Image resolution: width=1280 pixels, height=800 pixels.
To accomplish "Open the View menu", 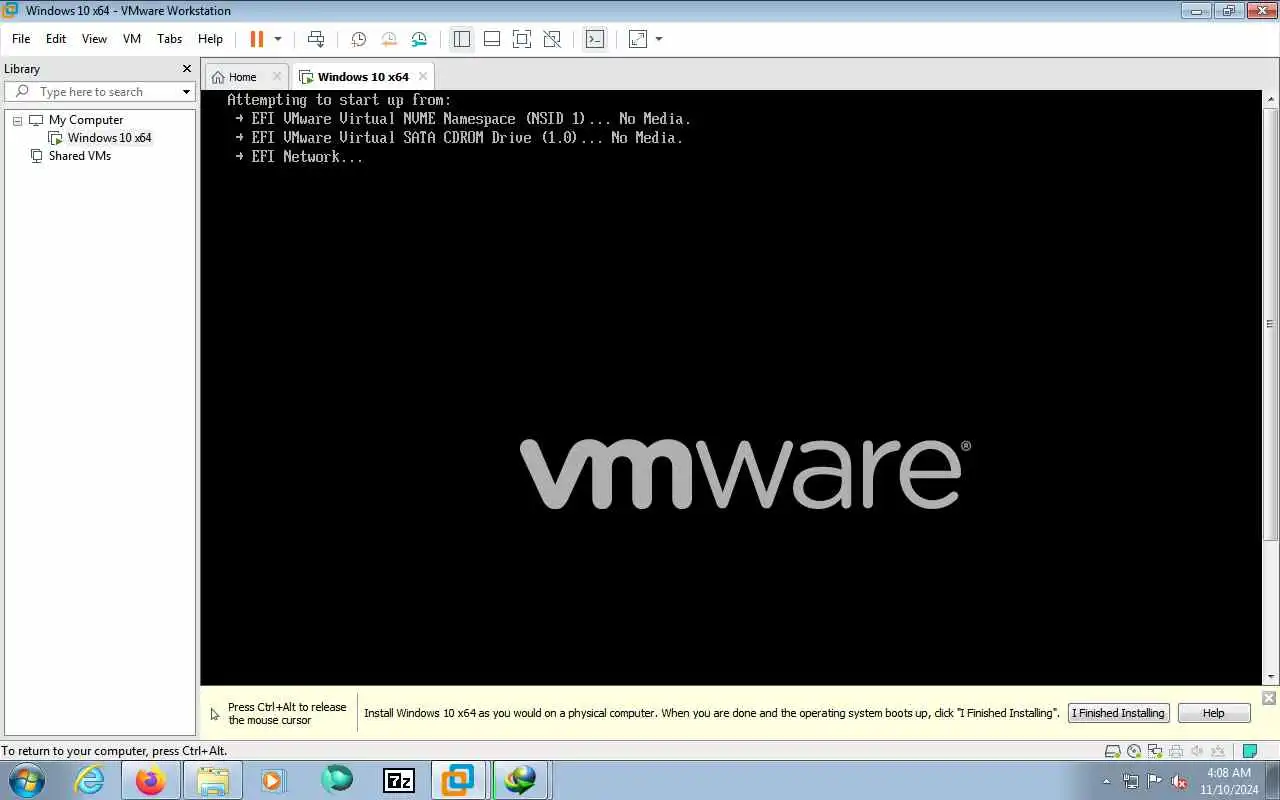I will 94,39.
